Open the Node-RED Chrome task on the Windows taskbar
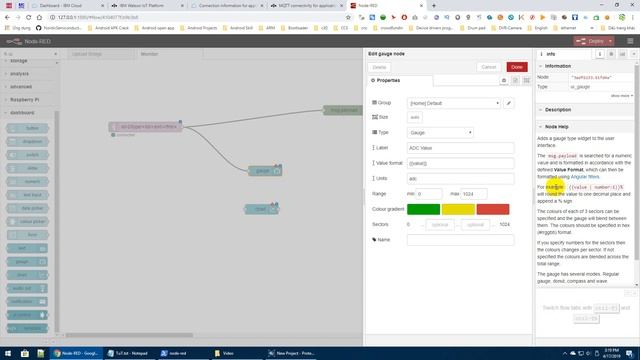This screenshot has width=640, height=360. click(76, 353)
